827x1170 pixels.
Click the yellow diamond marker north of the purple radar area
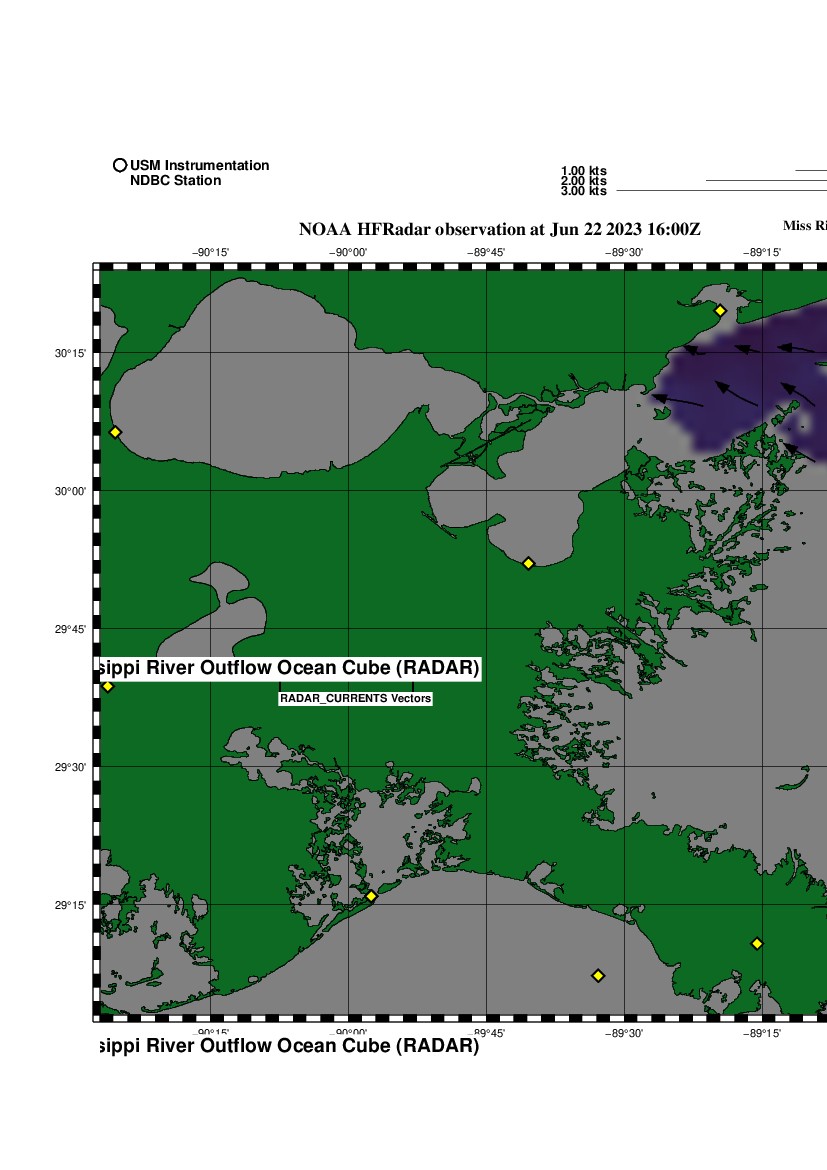click(719, 310)
